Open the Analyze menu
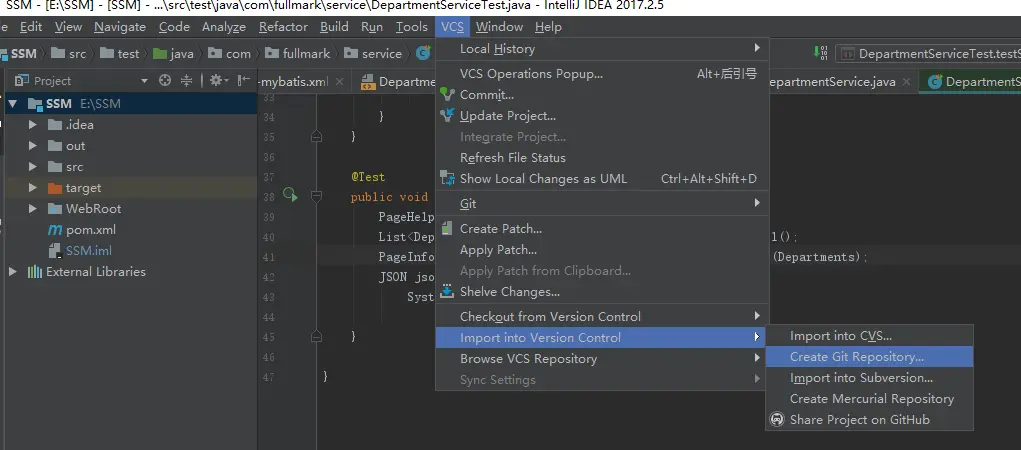 coord(223,27)
